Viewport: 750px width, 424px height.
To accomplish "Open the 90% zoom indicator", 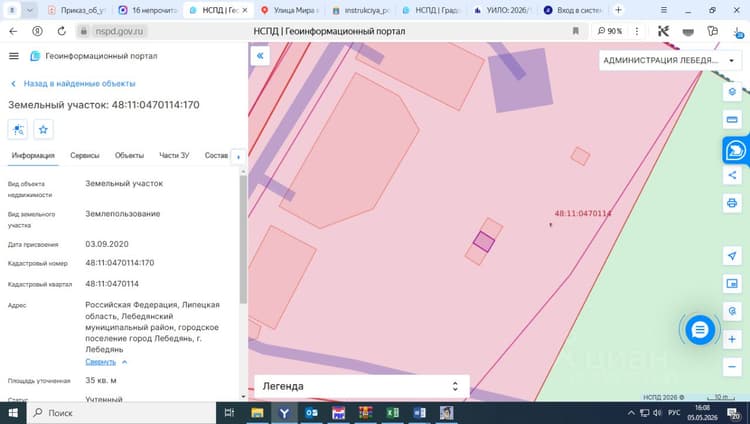I will click(x=610, y=31).
